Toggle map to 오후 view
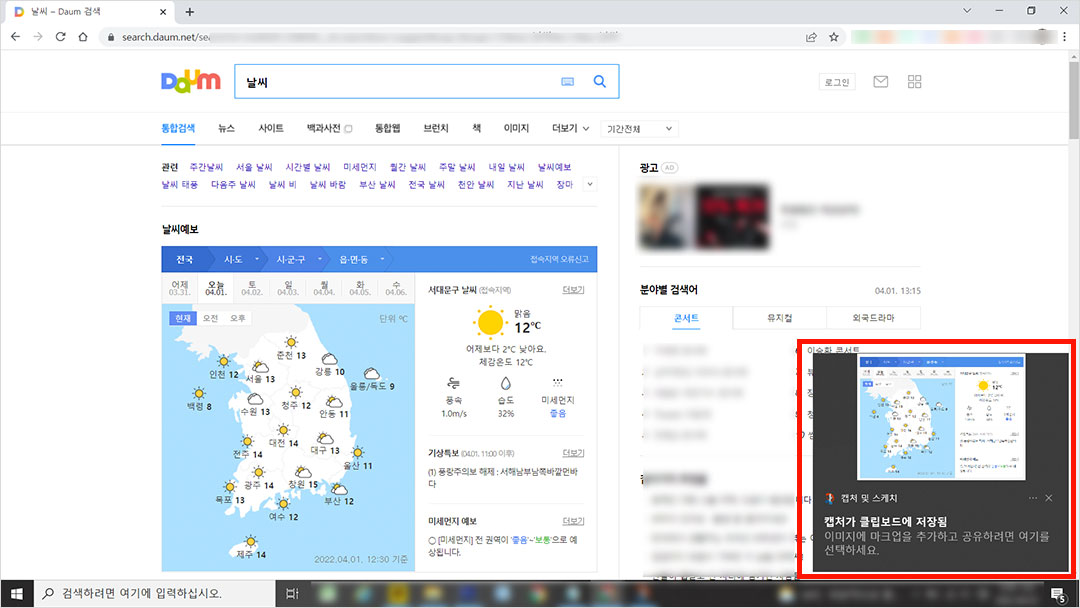 (x=238, y=318)
